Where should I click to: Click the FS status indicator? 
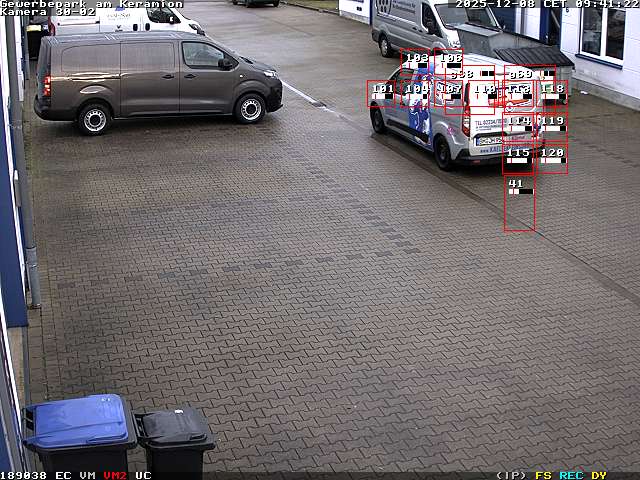[x=543, y=475]
